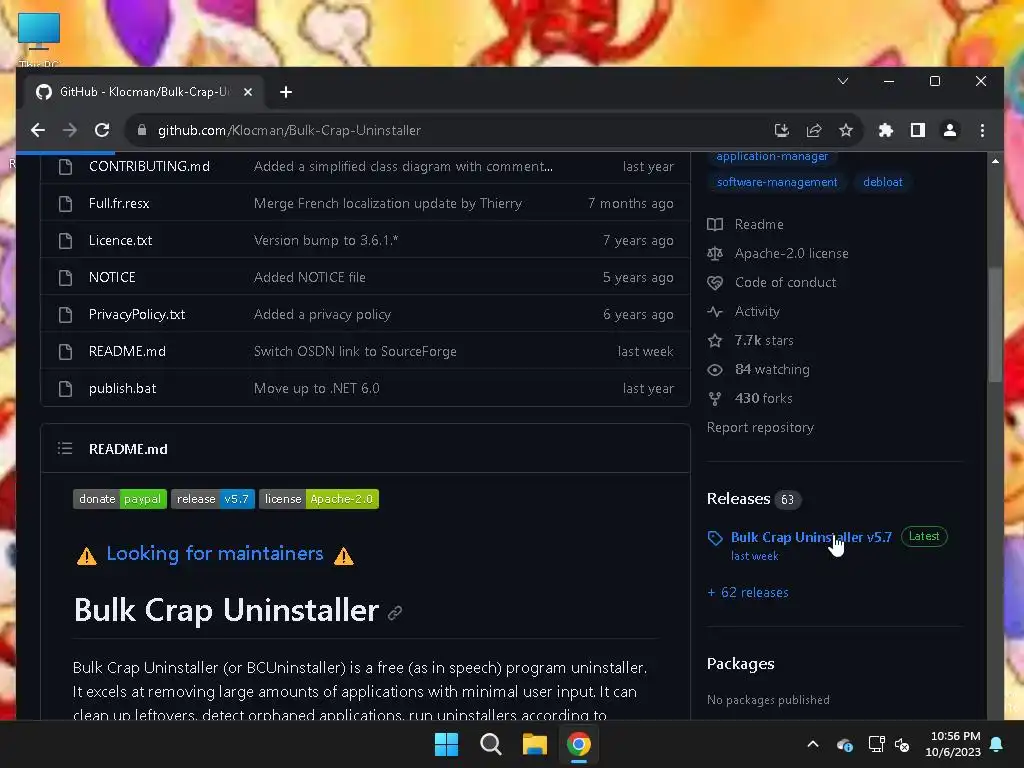
Task: Click the Chrome icon in the taskbar
Action: pos(579,744)
